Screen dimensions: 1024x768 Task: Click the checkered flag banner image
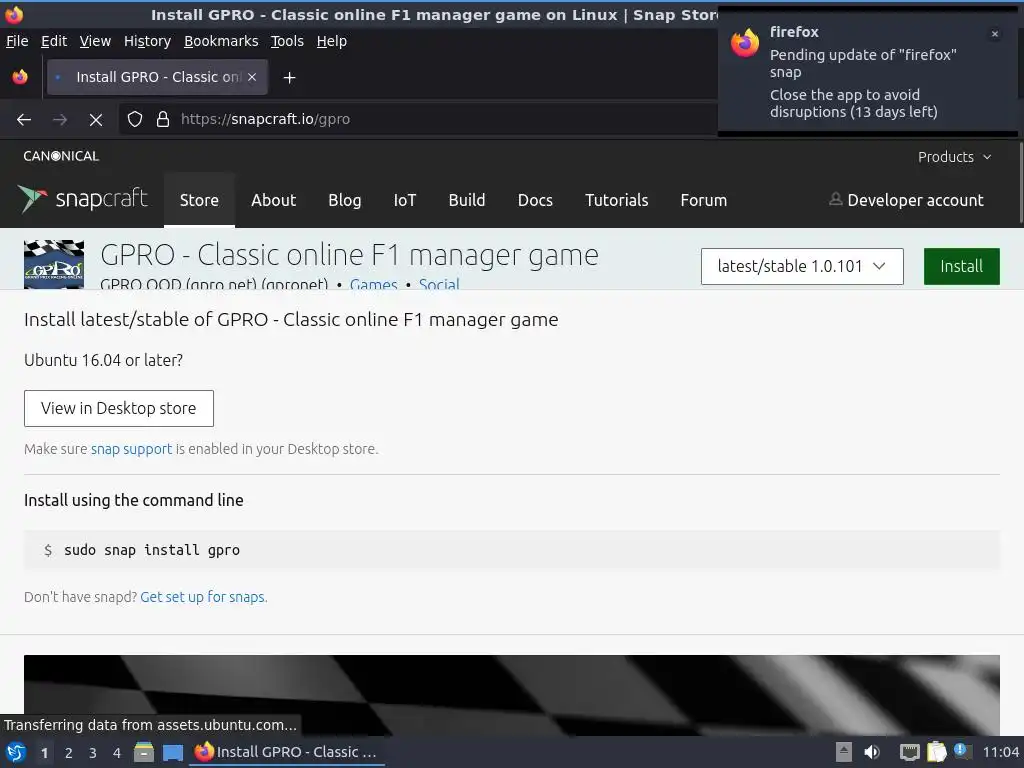[511, 694]
